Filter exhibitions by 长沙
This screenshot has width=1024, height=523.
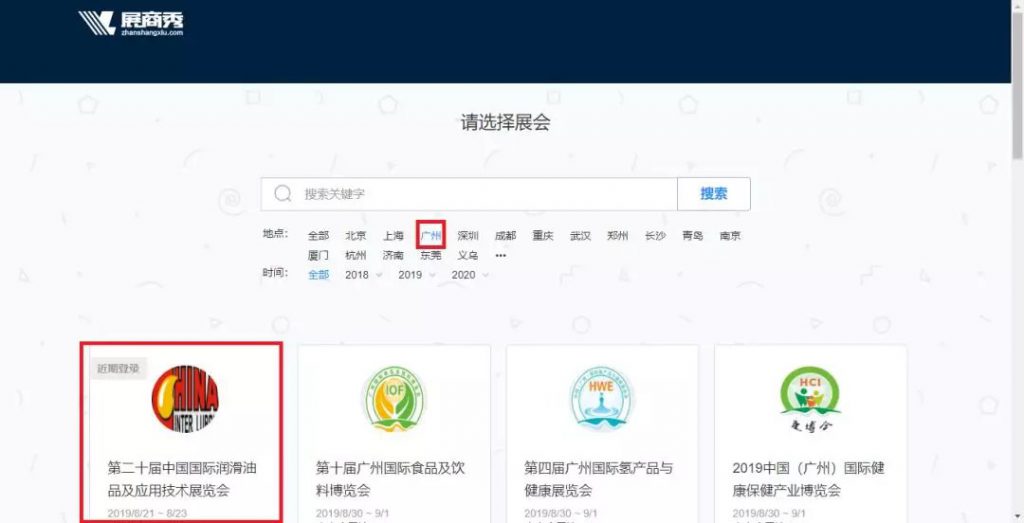point(655,236)
